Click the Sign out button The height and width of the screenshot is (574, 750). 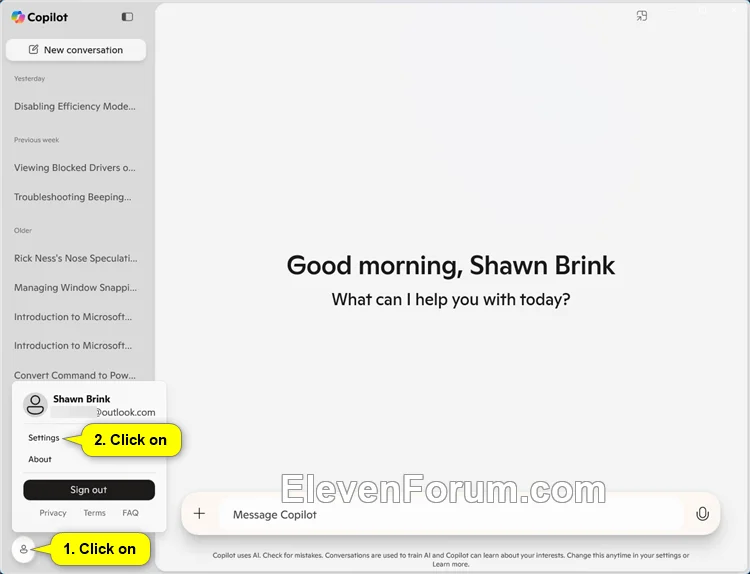pos(89,490)
